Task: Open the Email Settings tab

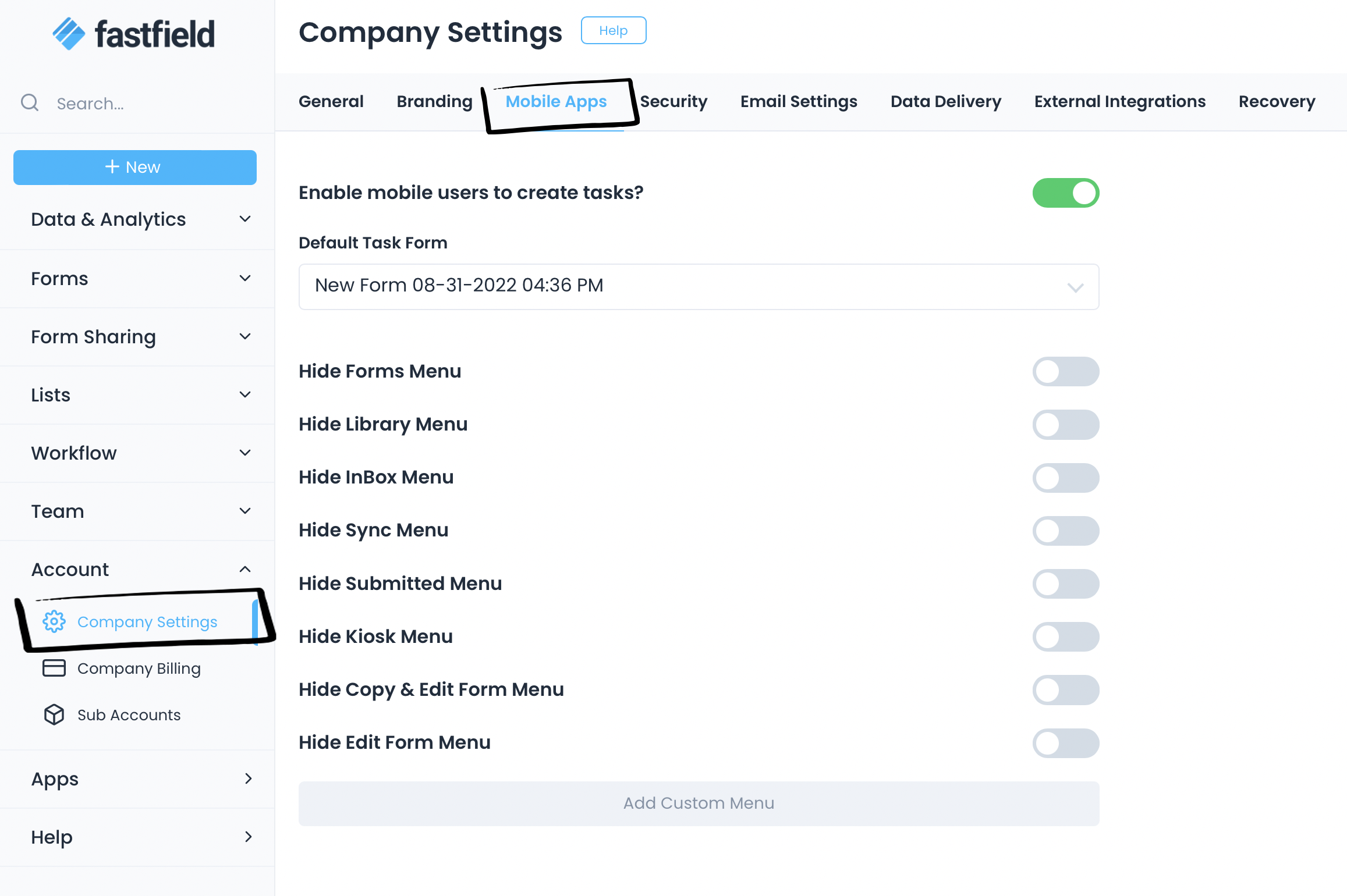Action: [x=798, y=101]
